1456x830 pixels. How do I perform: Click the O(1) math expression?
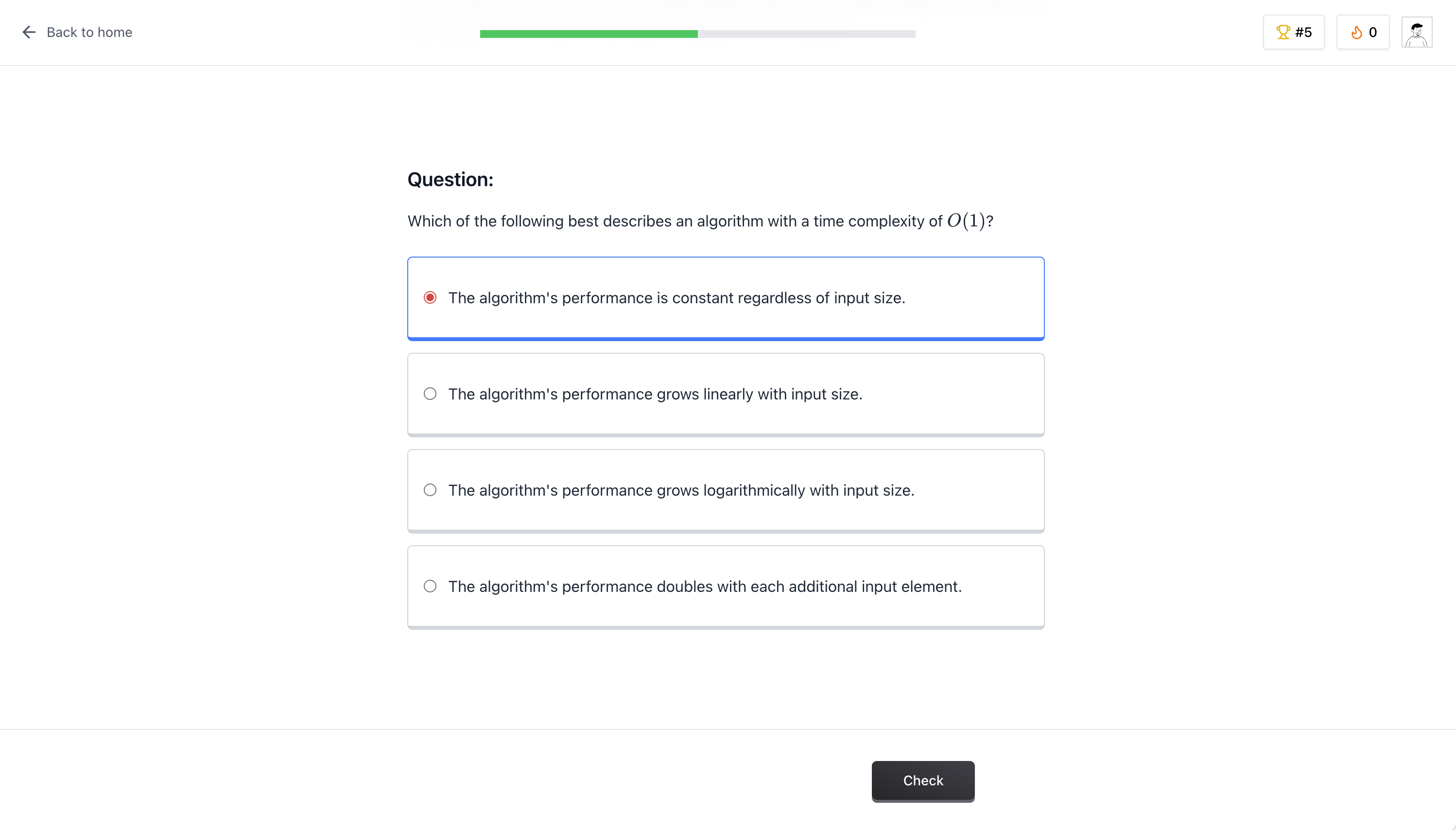[966, 221]
